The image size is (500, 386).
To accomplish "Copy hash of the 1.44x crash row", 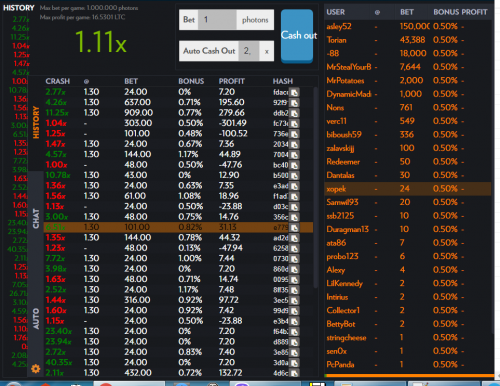I will (294, 300).
